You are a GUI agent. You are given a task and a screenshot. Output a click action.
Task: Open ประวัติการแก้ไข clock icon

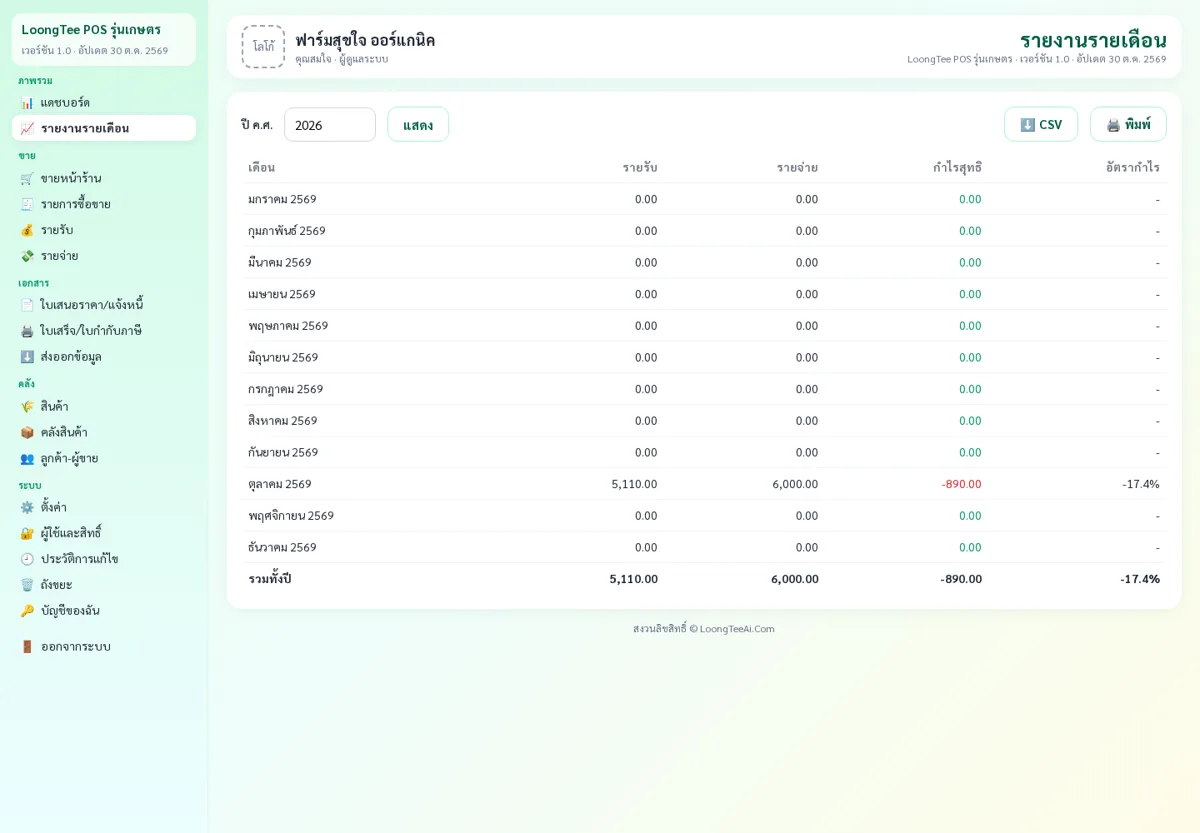coord(27,559)
